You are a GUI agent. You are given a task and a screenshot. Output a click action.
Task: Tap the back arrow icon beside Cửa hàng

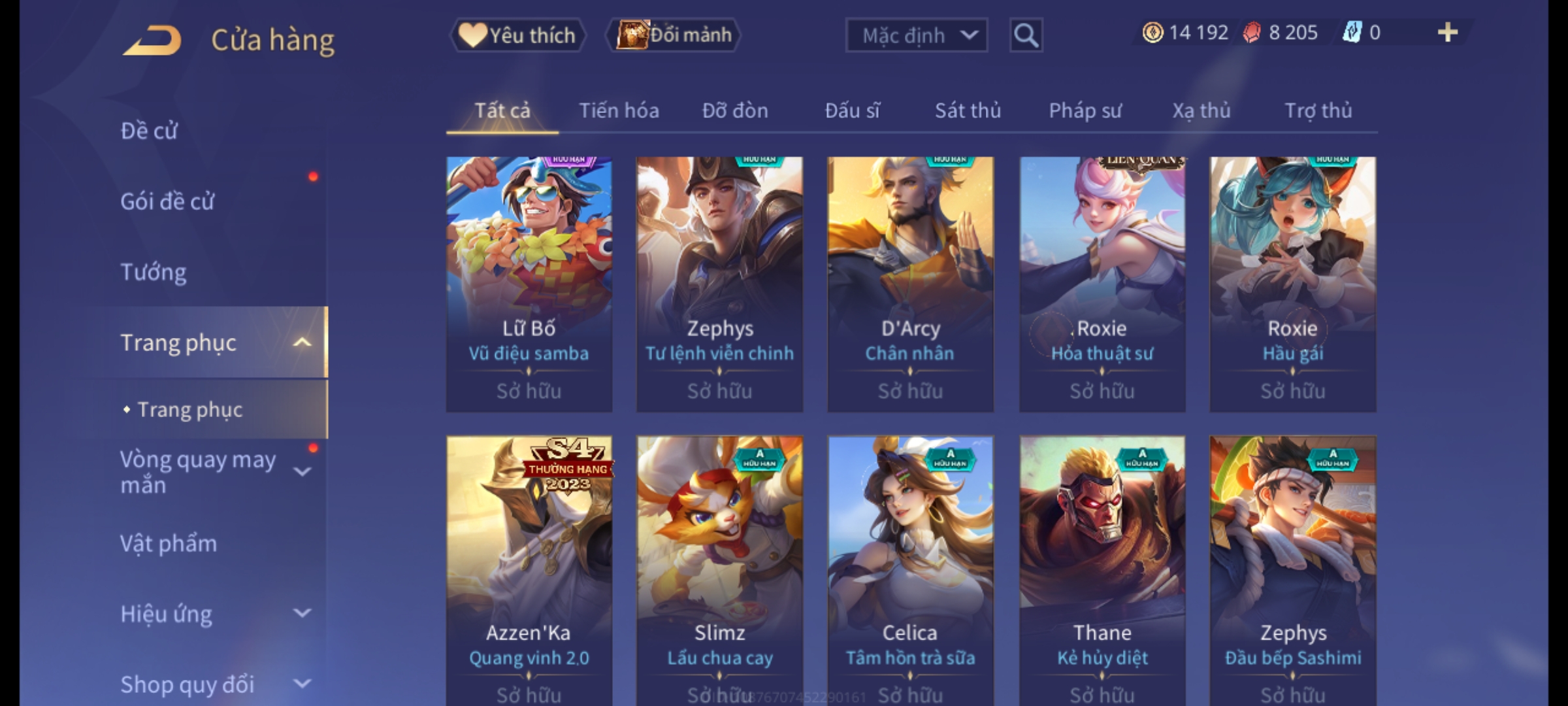[x=152, y=41]
